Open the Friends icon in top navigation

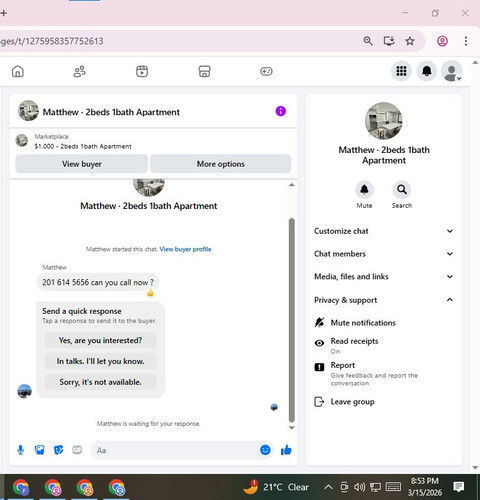tap(80, 71)
